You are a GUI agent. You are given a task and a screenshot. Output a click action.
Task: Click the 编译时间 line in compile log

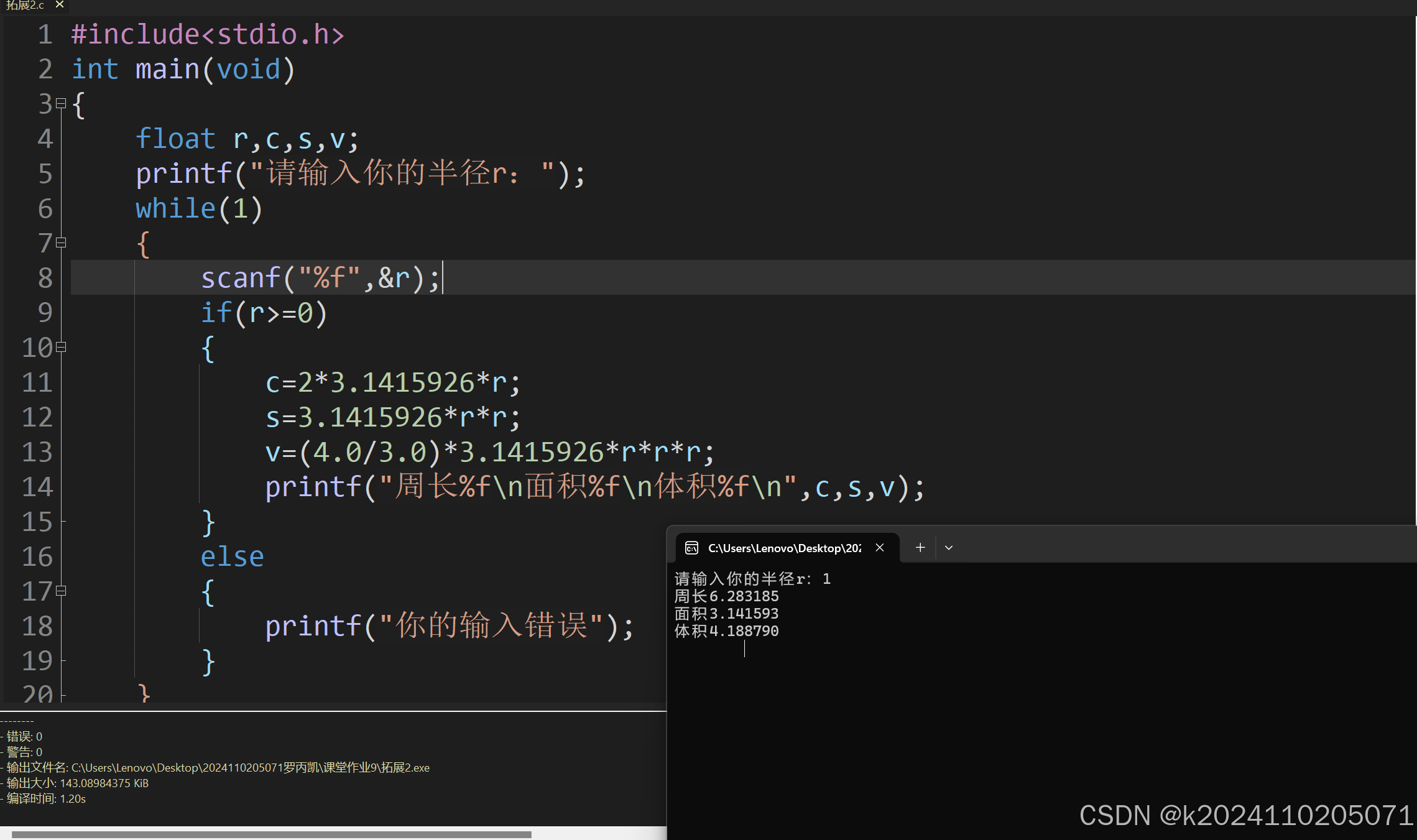click(46, 798)
